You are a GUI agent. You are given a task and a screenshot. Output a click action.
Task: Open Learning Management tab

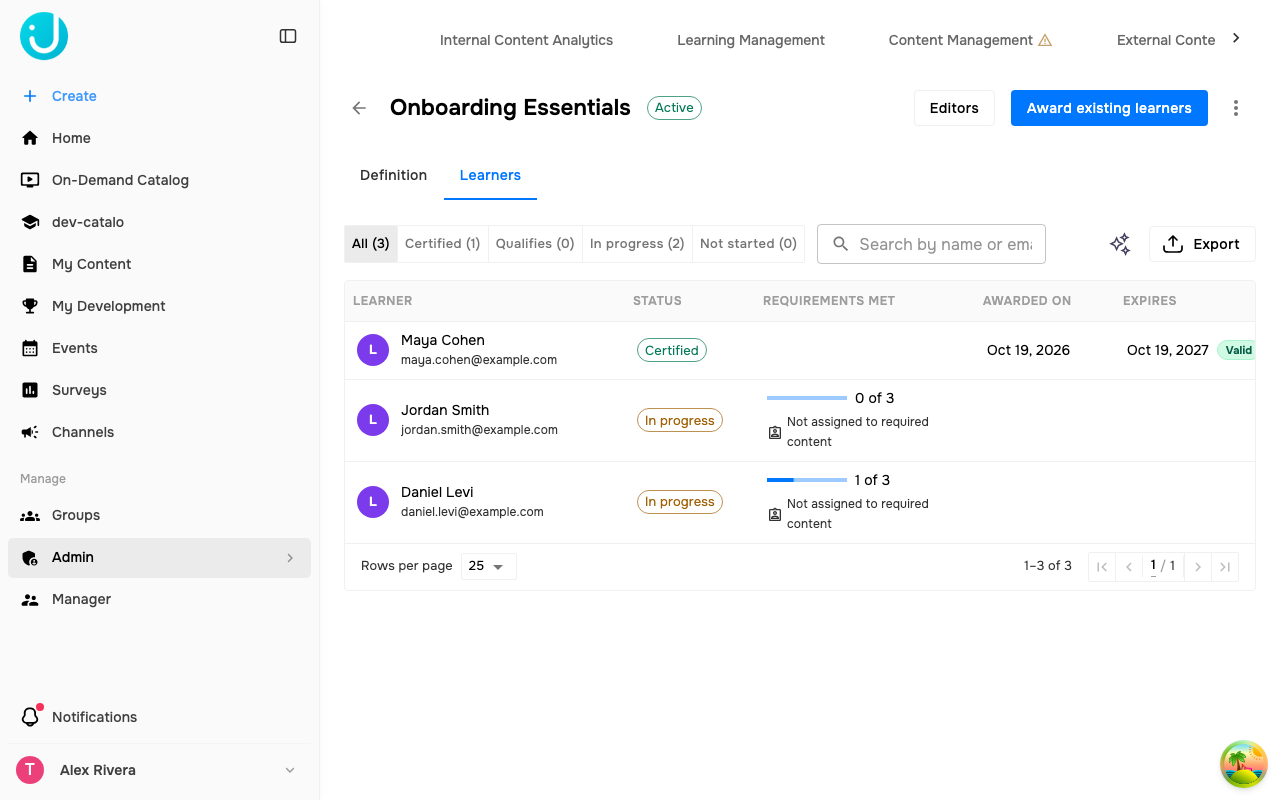coord(751,40)
